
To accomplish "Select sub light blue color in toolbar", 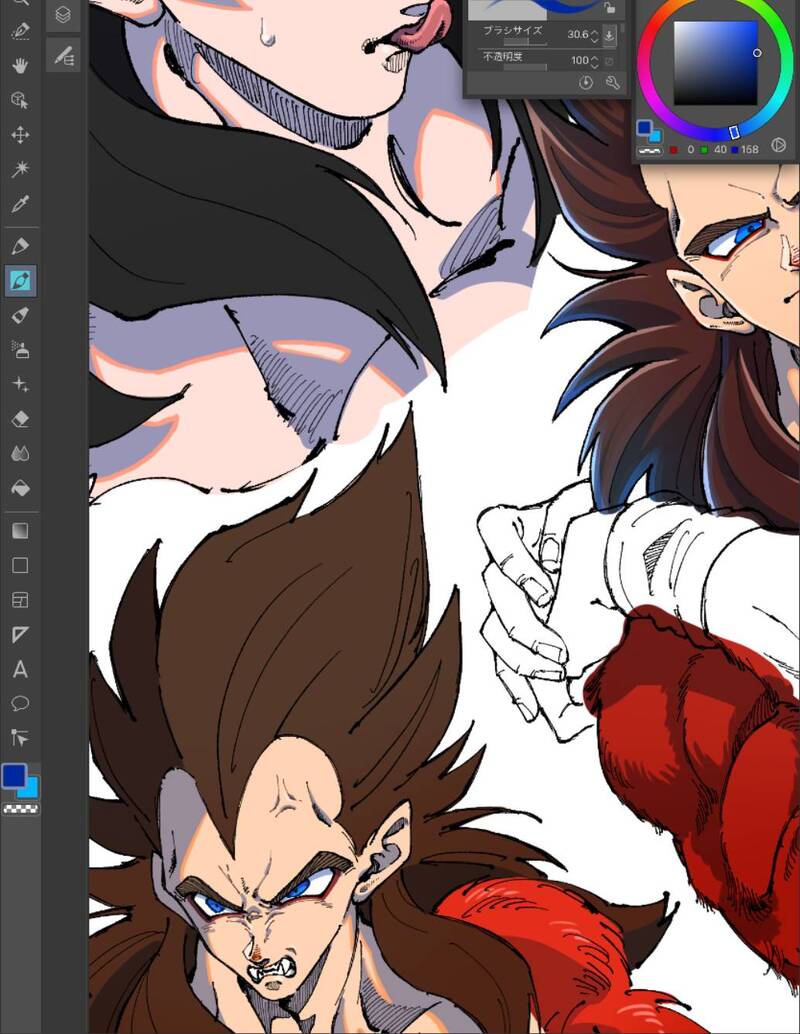I will click(30, 789).
